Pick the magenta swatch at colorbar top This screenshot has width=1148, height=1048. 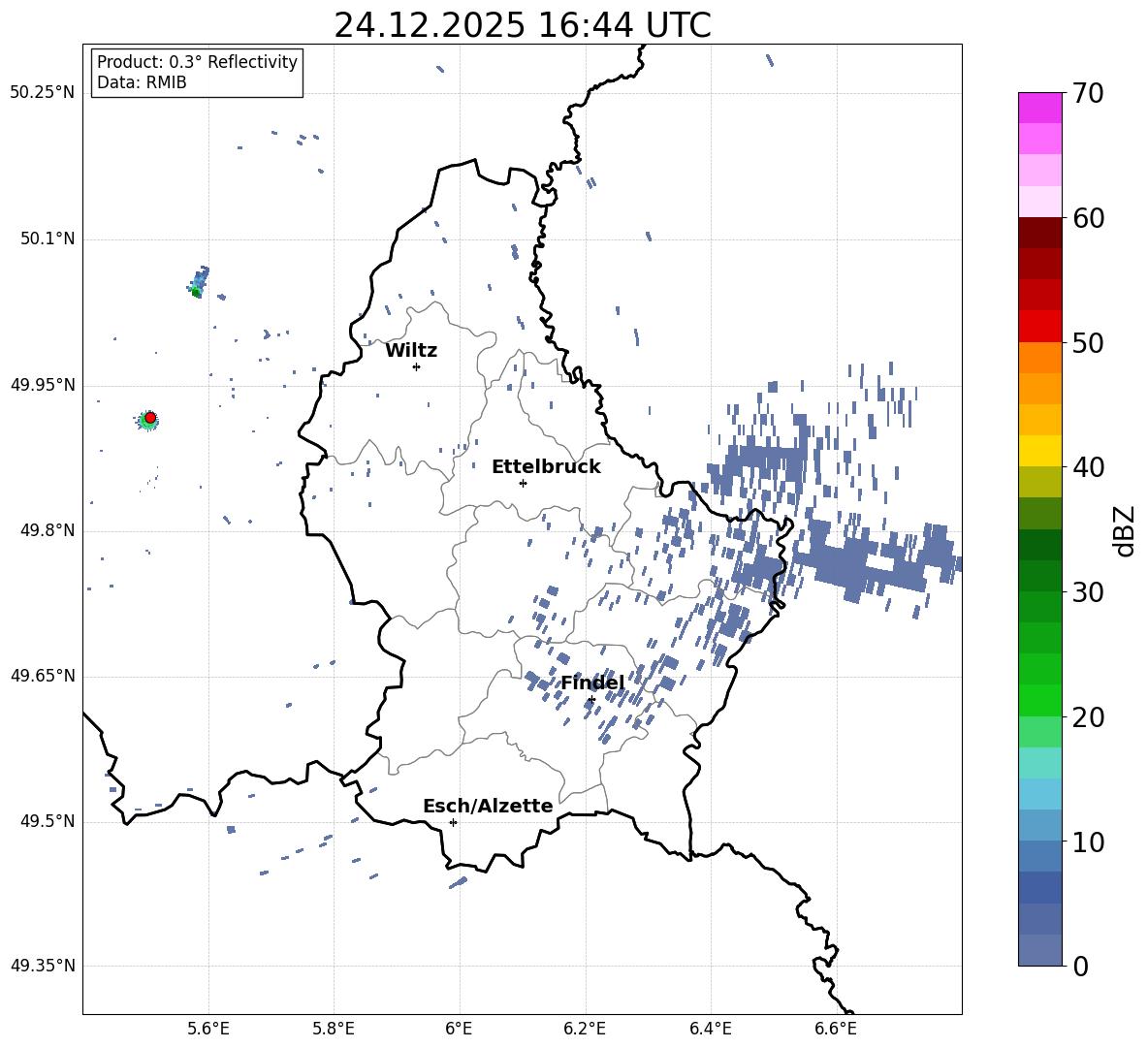pyautogui.click(x=1039, y=108)
